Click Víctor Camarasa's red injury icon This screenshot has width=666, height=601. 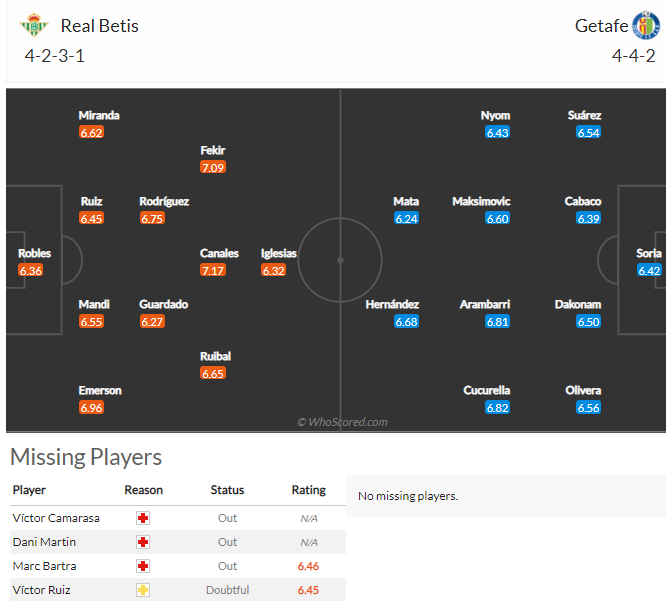[x=143, y=518]
